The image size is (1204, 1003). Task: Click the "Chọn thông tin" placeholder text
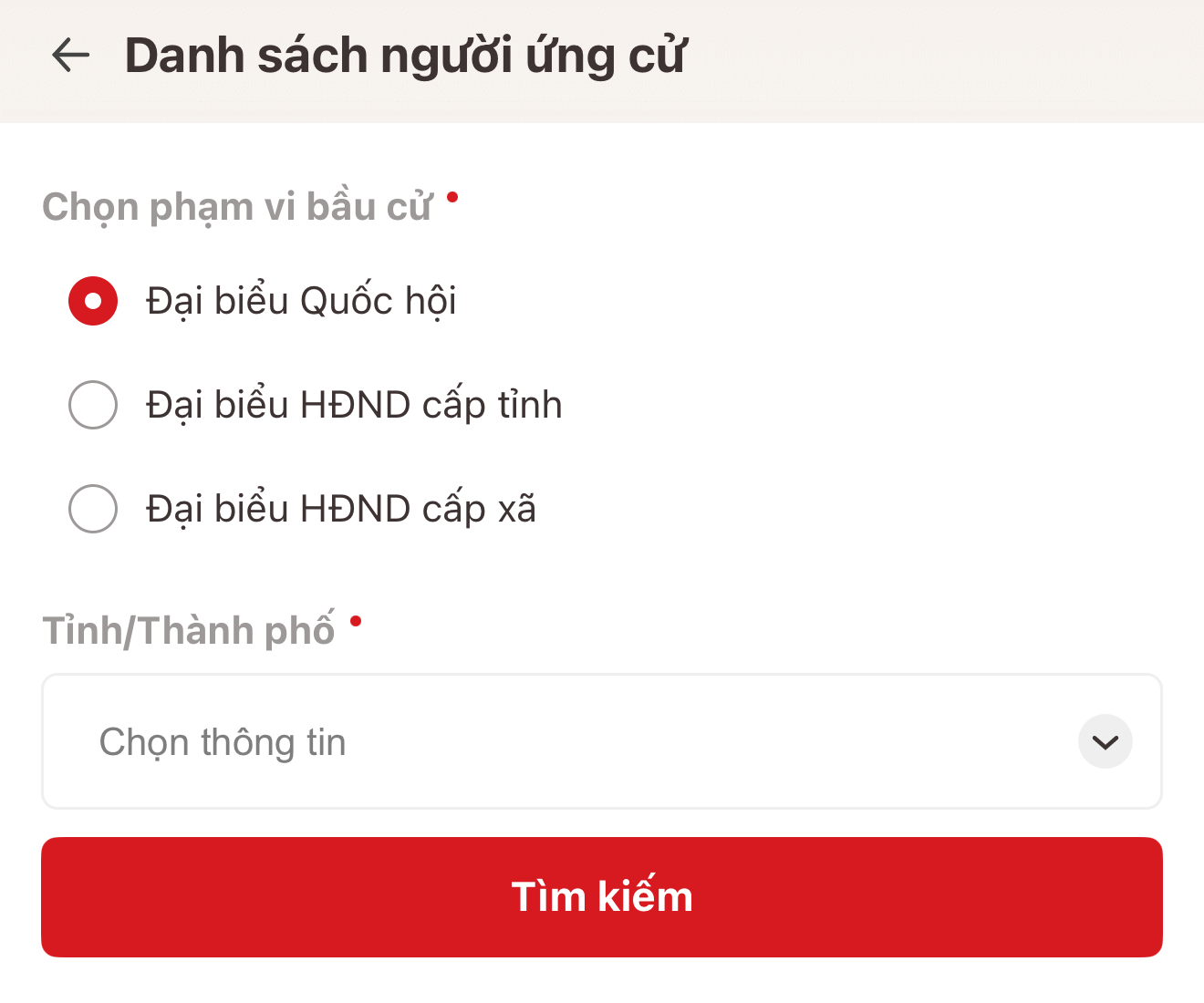223,742
